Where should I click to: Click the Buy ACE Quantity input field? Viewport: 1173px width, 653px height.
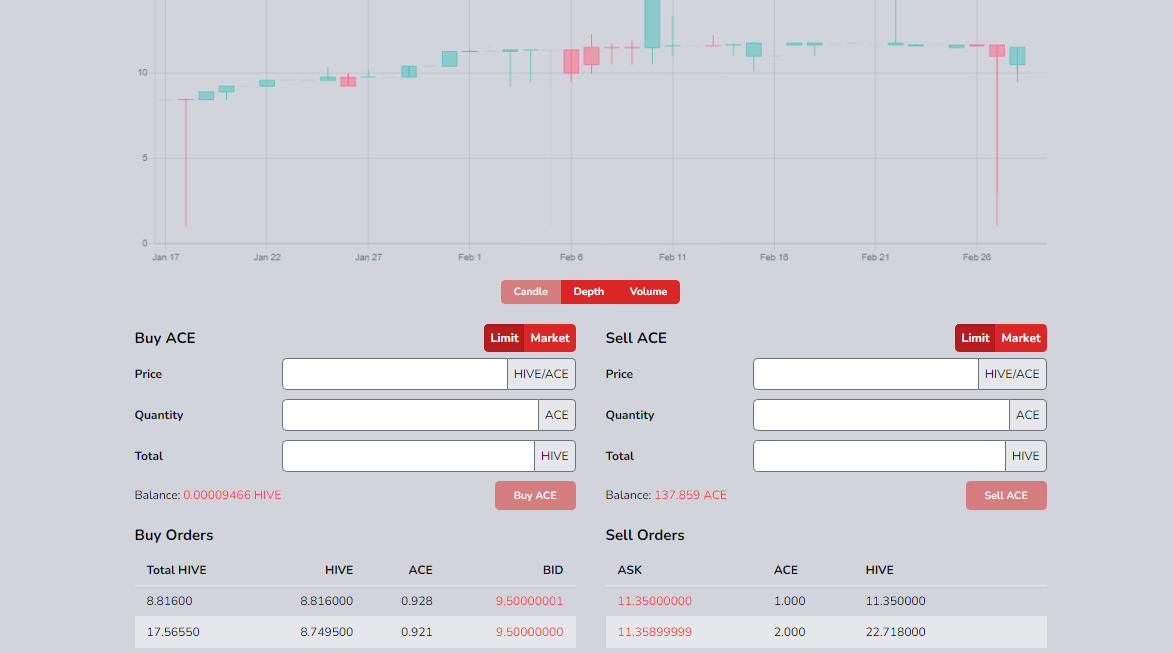[x=410, y=415]
